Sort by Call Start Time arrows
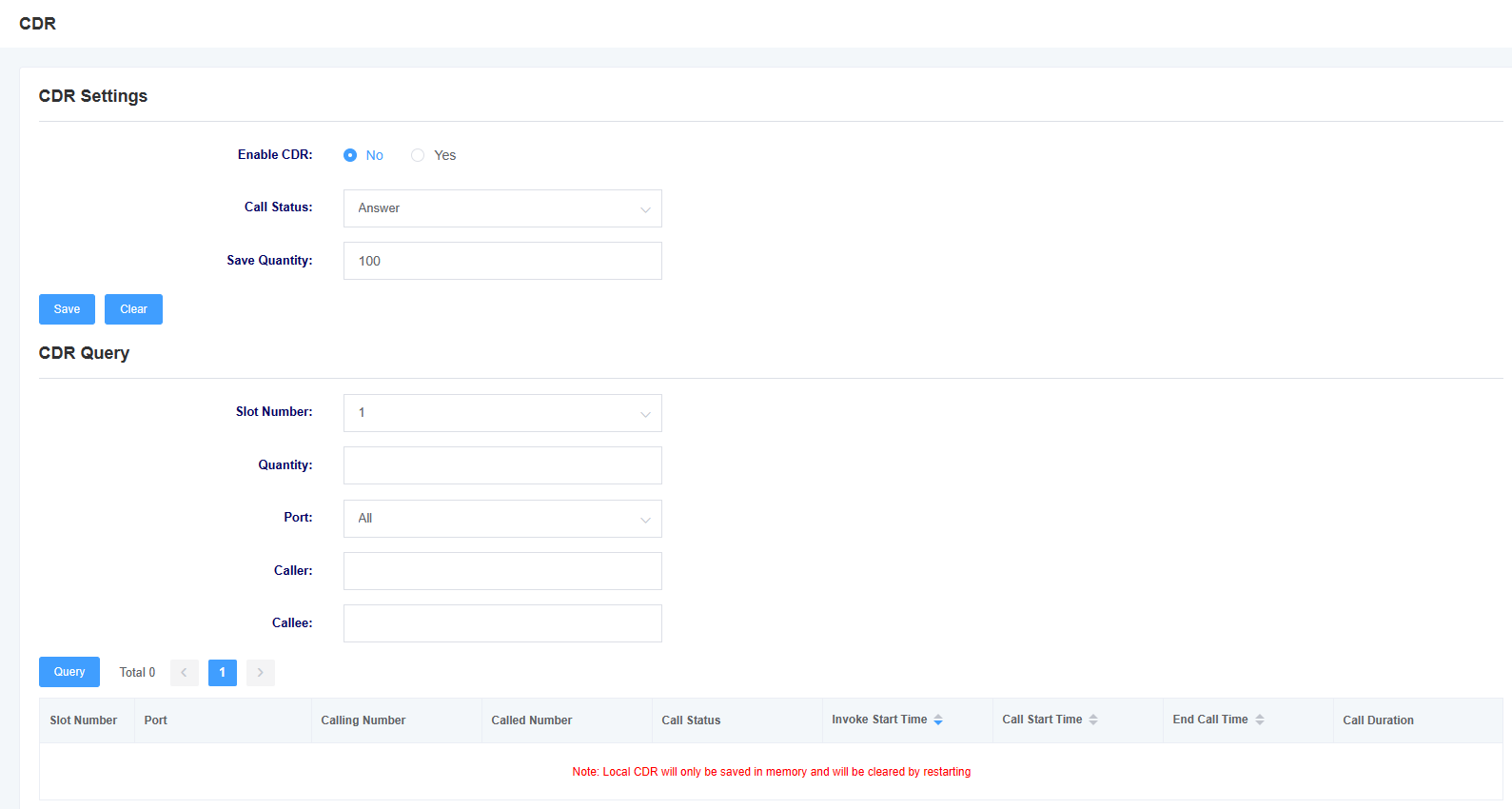The image size is (1512, 809). pyautogui.click(x=1093, y=720)
